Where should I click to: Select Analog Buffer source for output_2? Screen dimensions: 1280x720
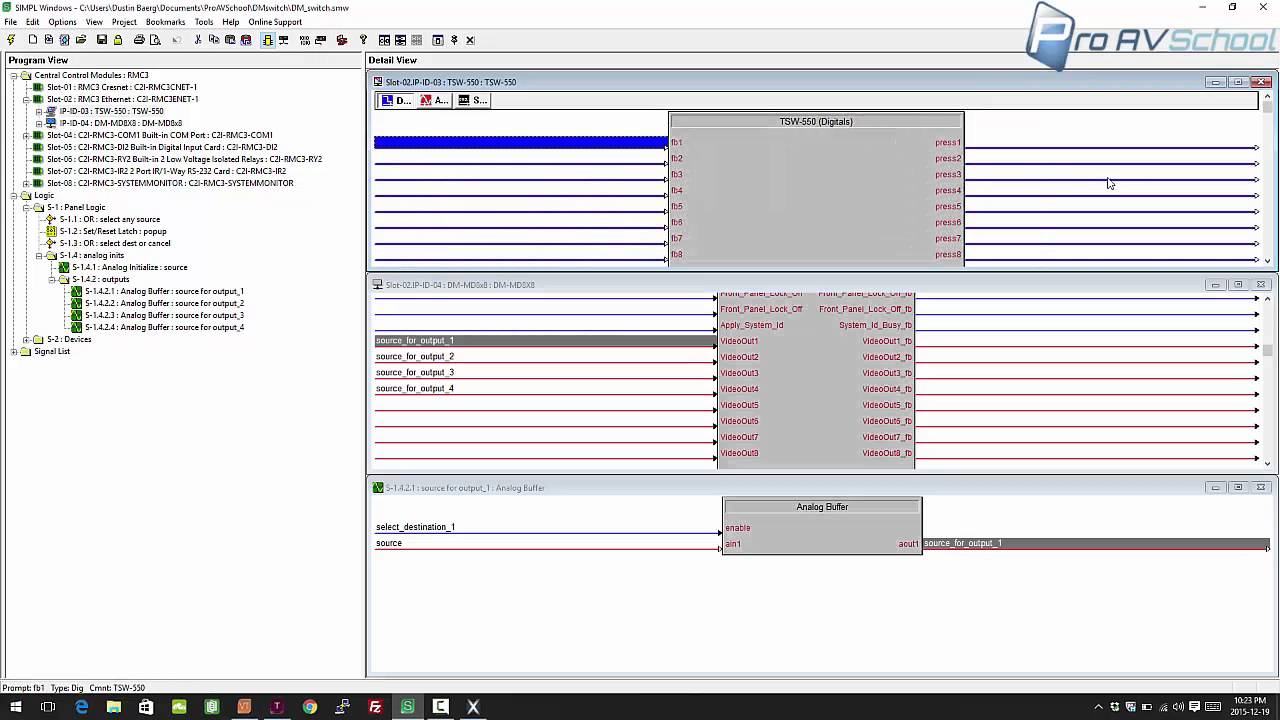(x=164, y=303)
